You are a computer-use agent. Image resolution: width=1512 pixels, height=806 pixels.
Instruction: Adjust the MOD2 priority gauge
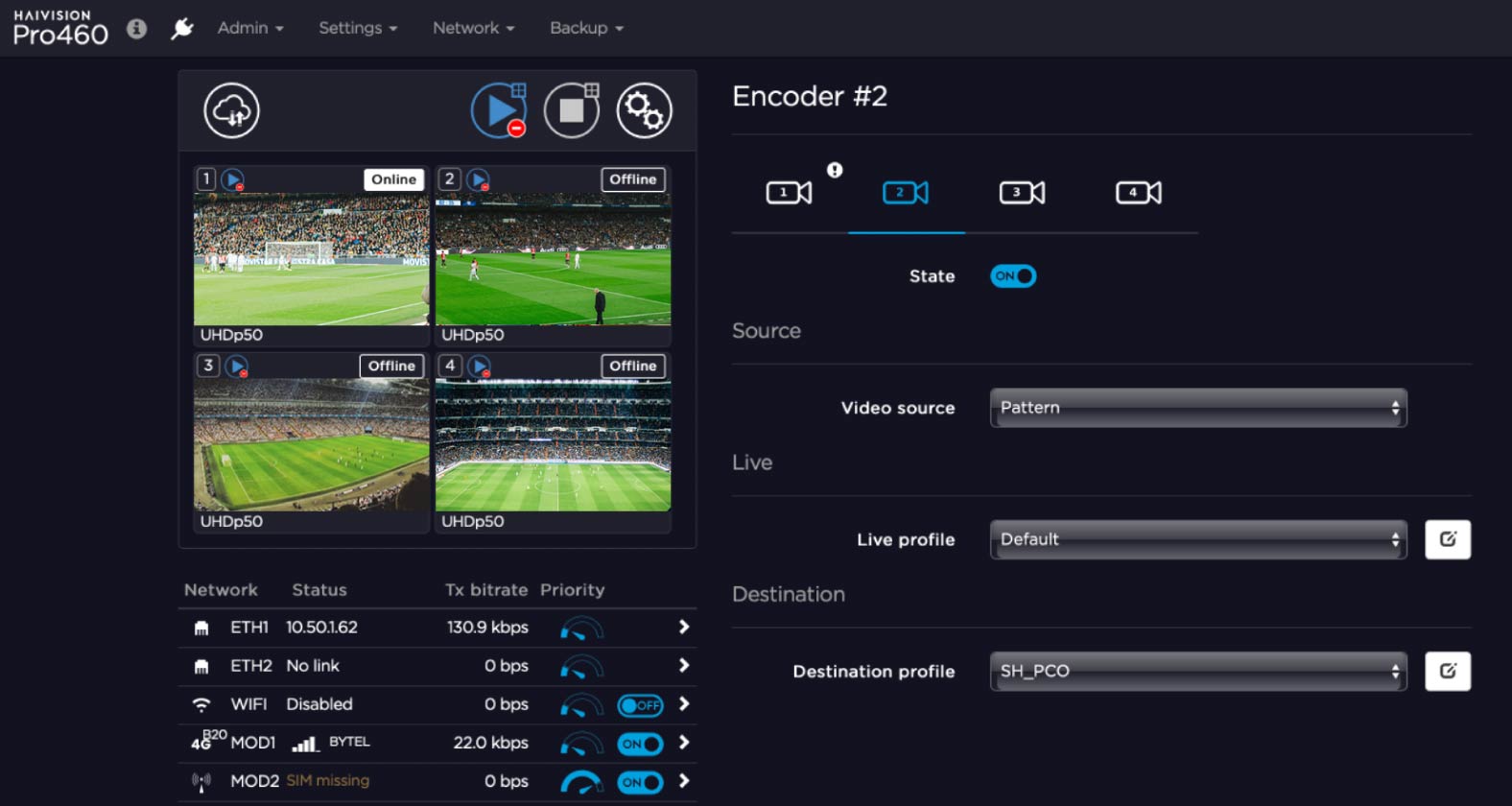tap(581, 782)
